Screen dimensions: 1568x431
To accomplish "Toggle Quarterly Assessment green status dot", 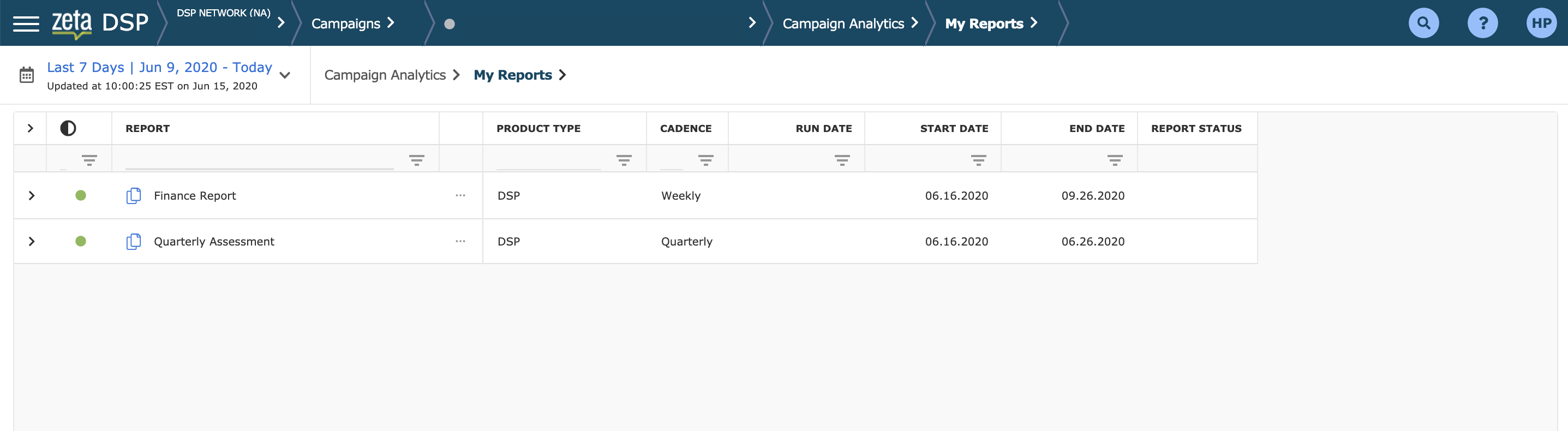I will click(80, 242).
